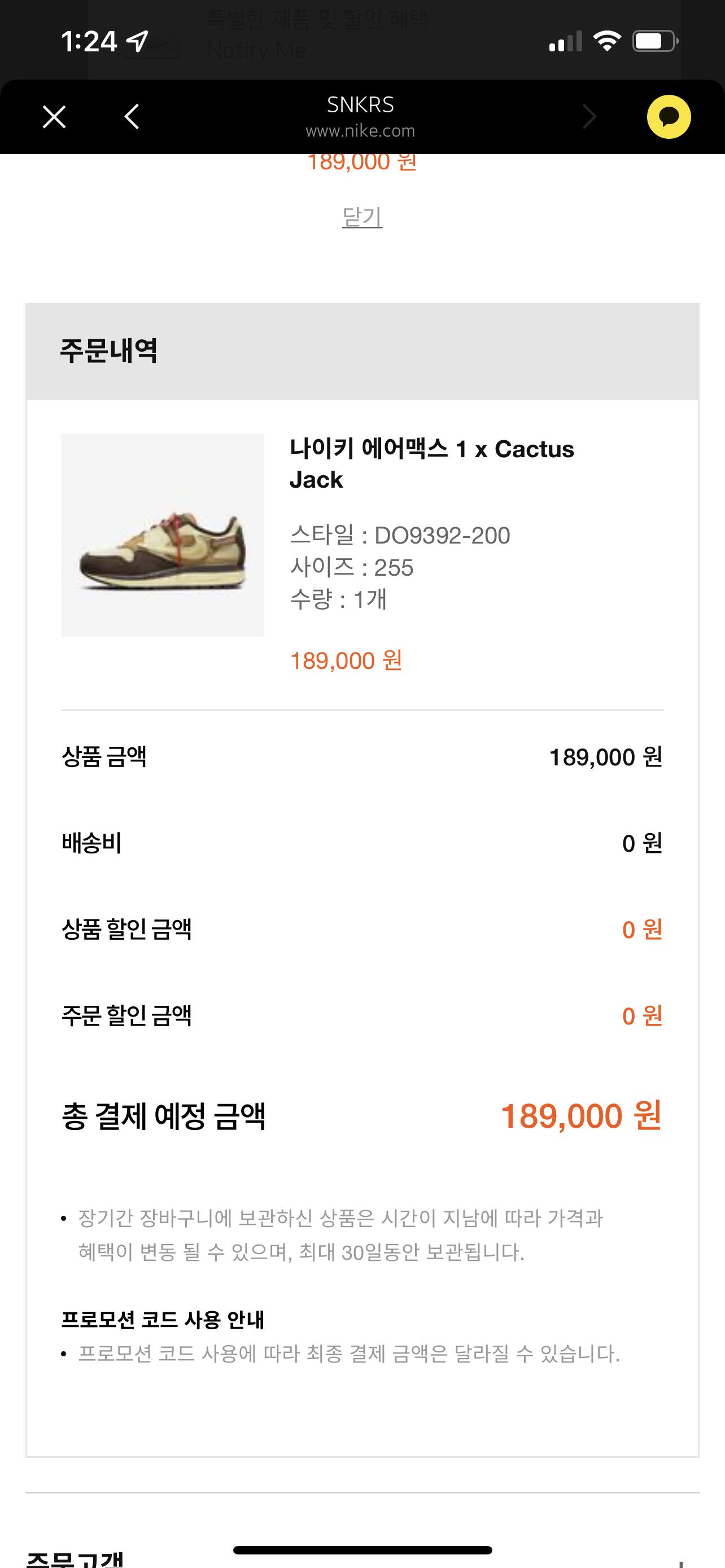Open the Air Max 1 shoe thumbnail
The height and width of the screenshot is (1568, 725).
pos(163,535)
